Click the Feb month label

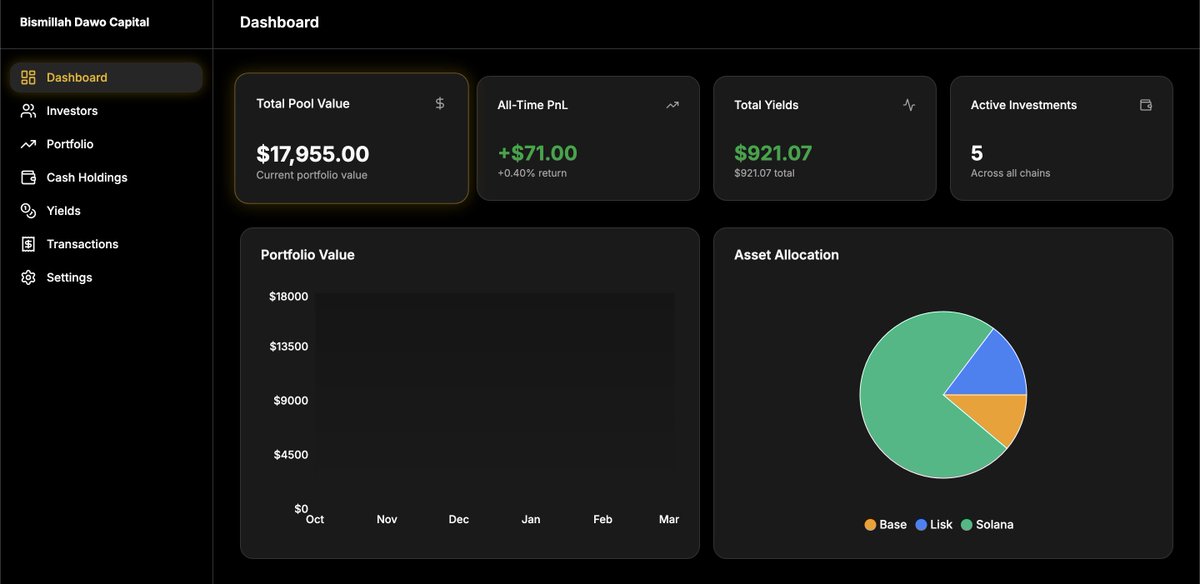click(603, 520)
